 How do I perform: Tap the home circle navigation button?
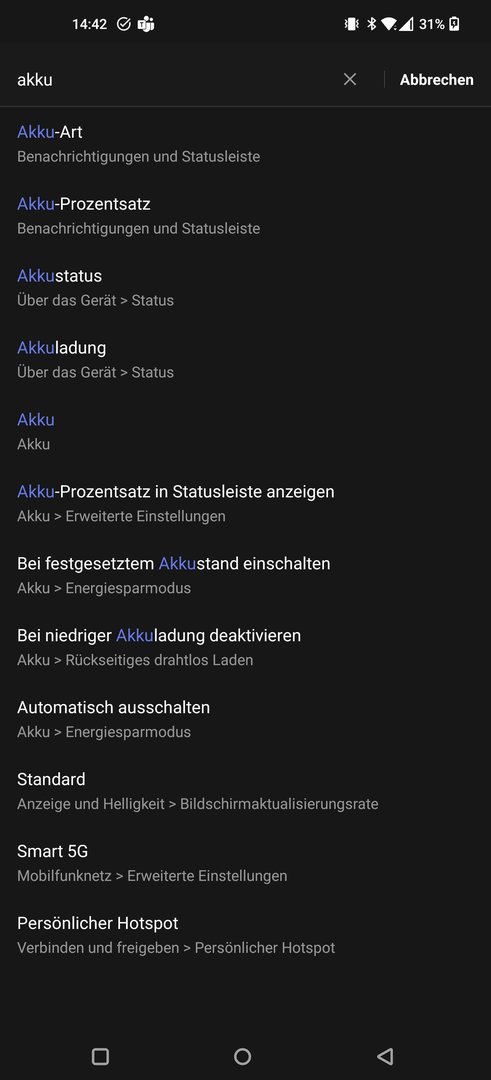pyautogui.click(x=242, y=1056)
